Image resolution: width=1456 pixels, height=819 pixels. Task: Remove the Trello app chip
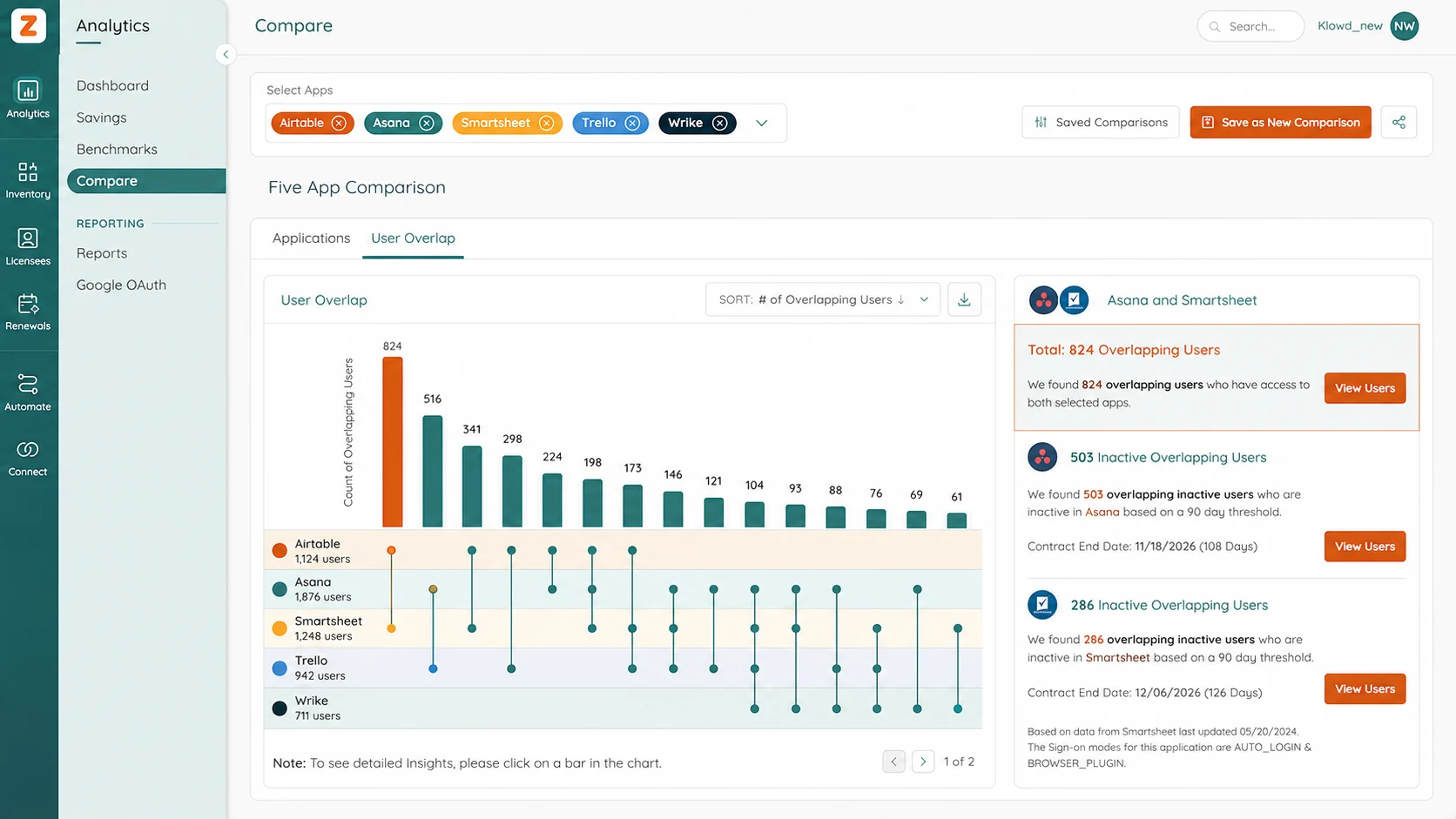pos(632,123)
